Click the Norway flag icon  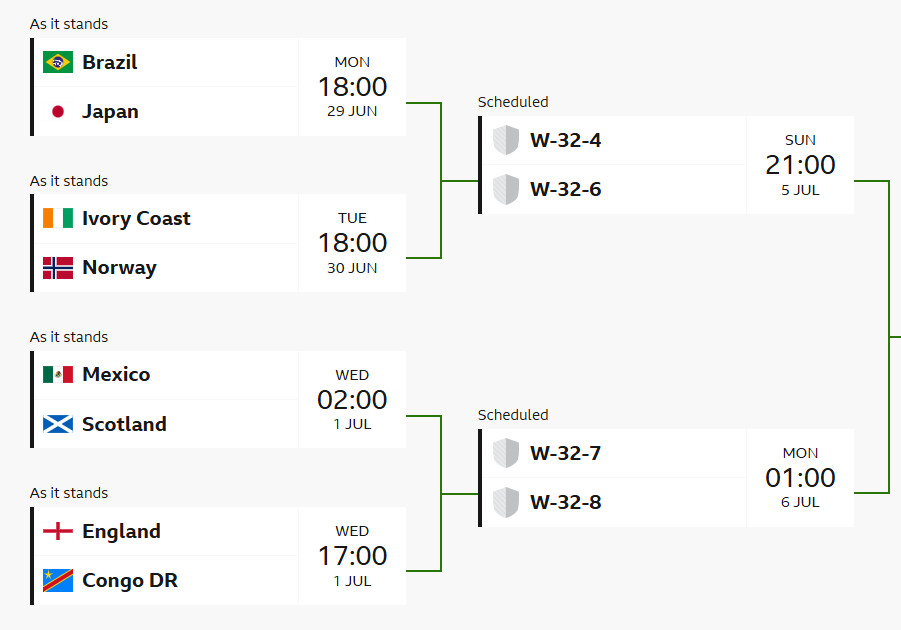coord(58,268)
